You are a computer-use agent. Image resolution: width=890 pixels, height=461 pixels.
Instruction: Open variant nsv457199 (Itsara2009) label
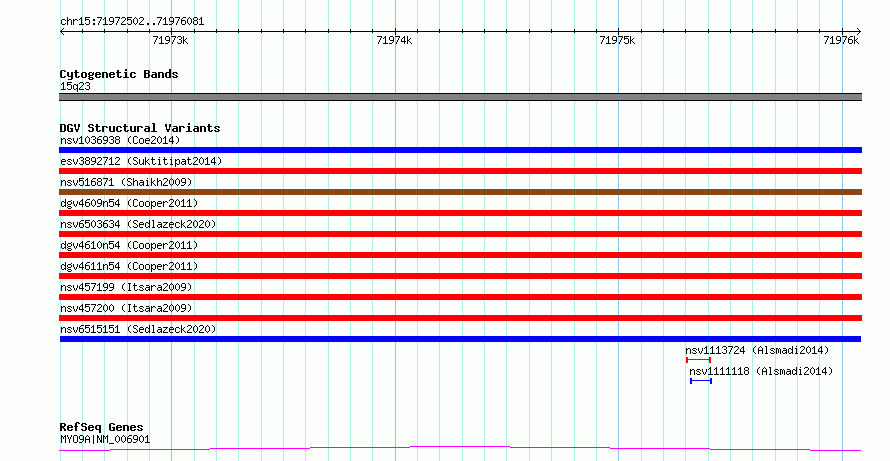(x=126, y=287)
